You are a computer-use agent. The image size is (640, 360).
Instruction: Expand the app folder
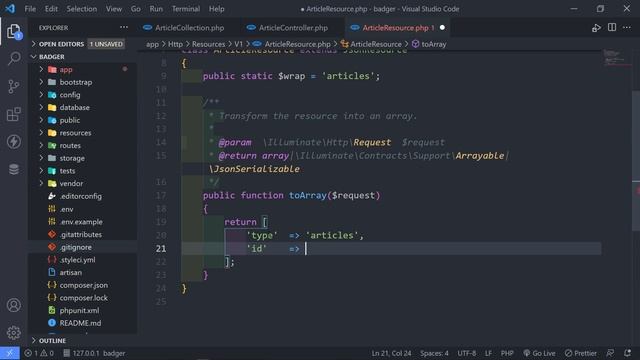[66, 69]
